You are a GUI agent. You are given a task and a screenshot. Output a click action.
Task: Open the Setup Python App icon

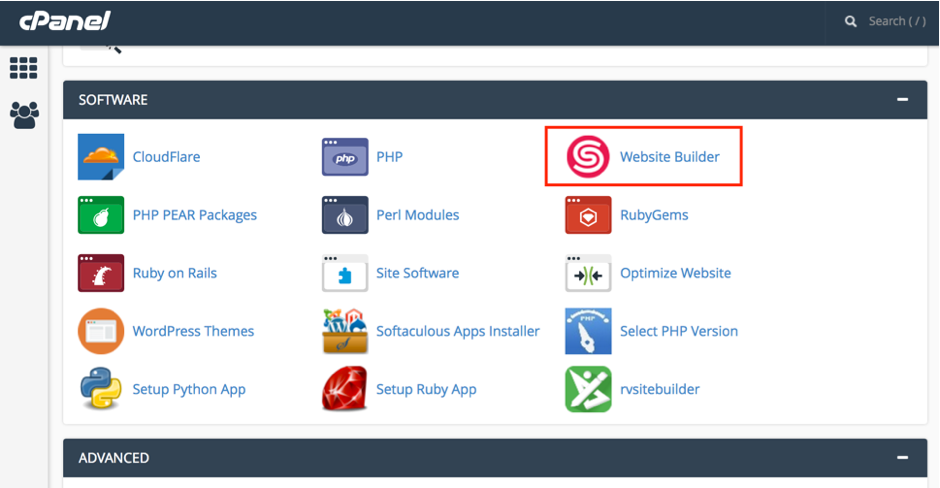coord(101,389)
